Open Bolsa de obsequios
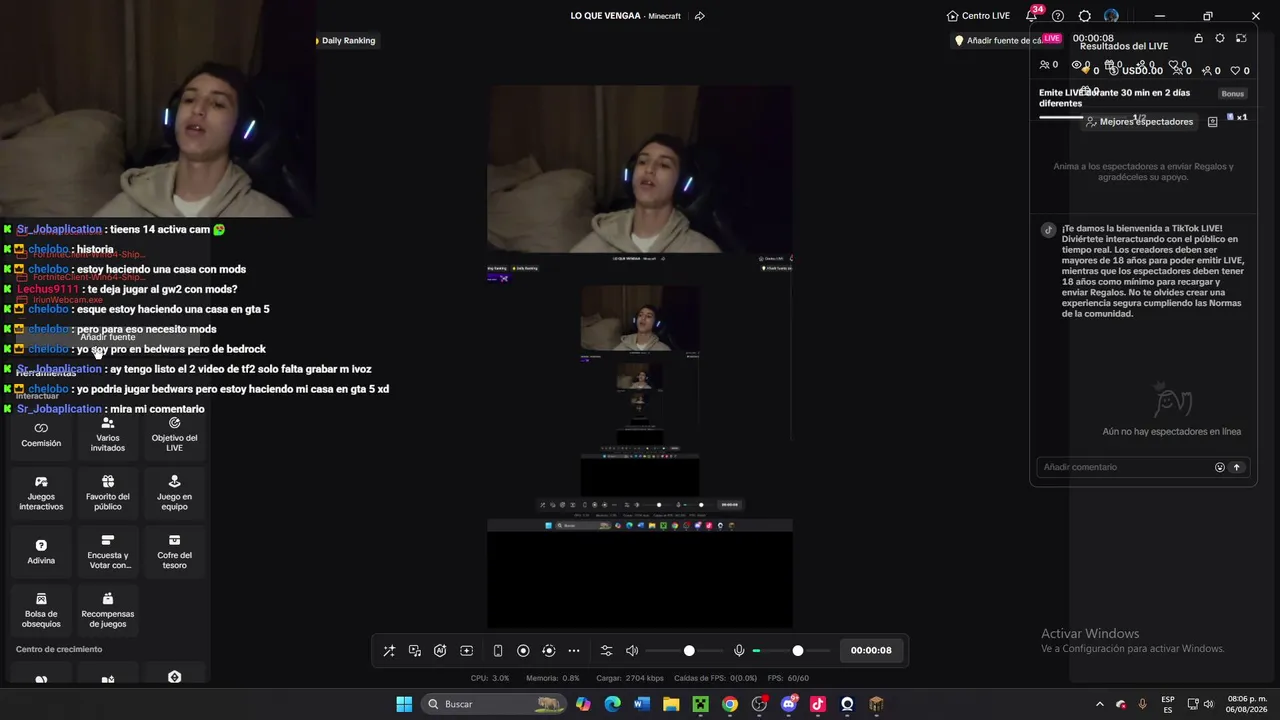This screenshot has height=720, width=1280. coord(41,611)
